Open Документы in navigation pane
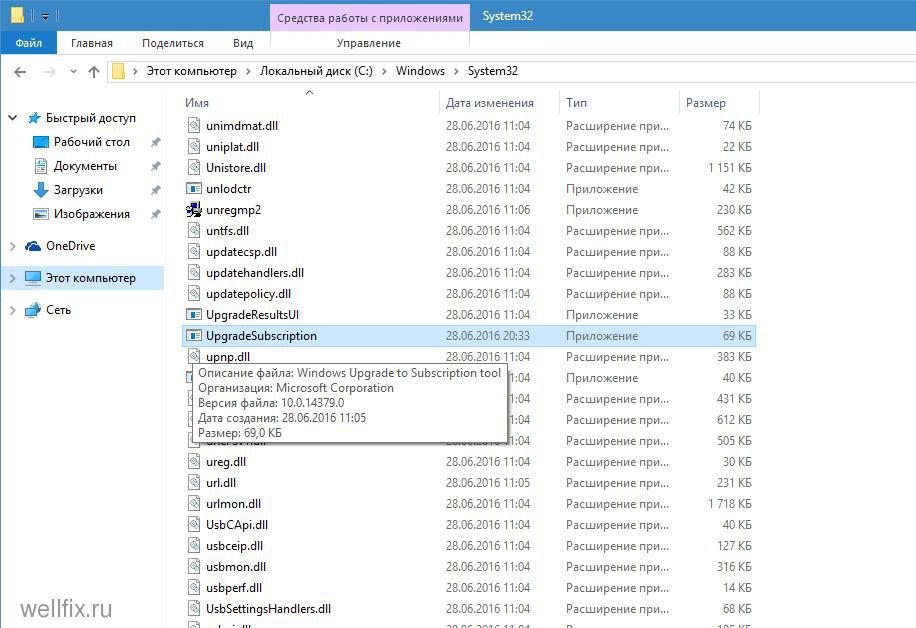Screen dimensions: 916x628 coord(85,166)
